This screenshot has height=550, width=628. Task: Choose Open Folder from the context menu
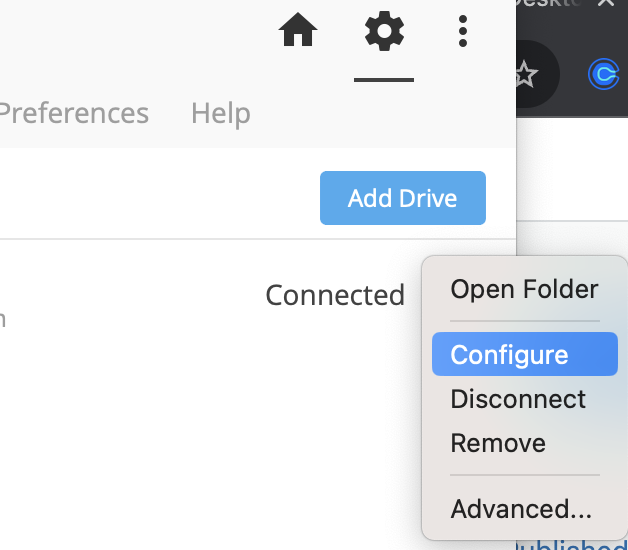pyautogui.click(x=524, y=290)
